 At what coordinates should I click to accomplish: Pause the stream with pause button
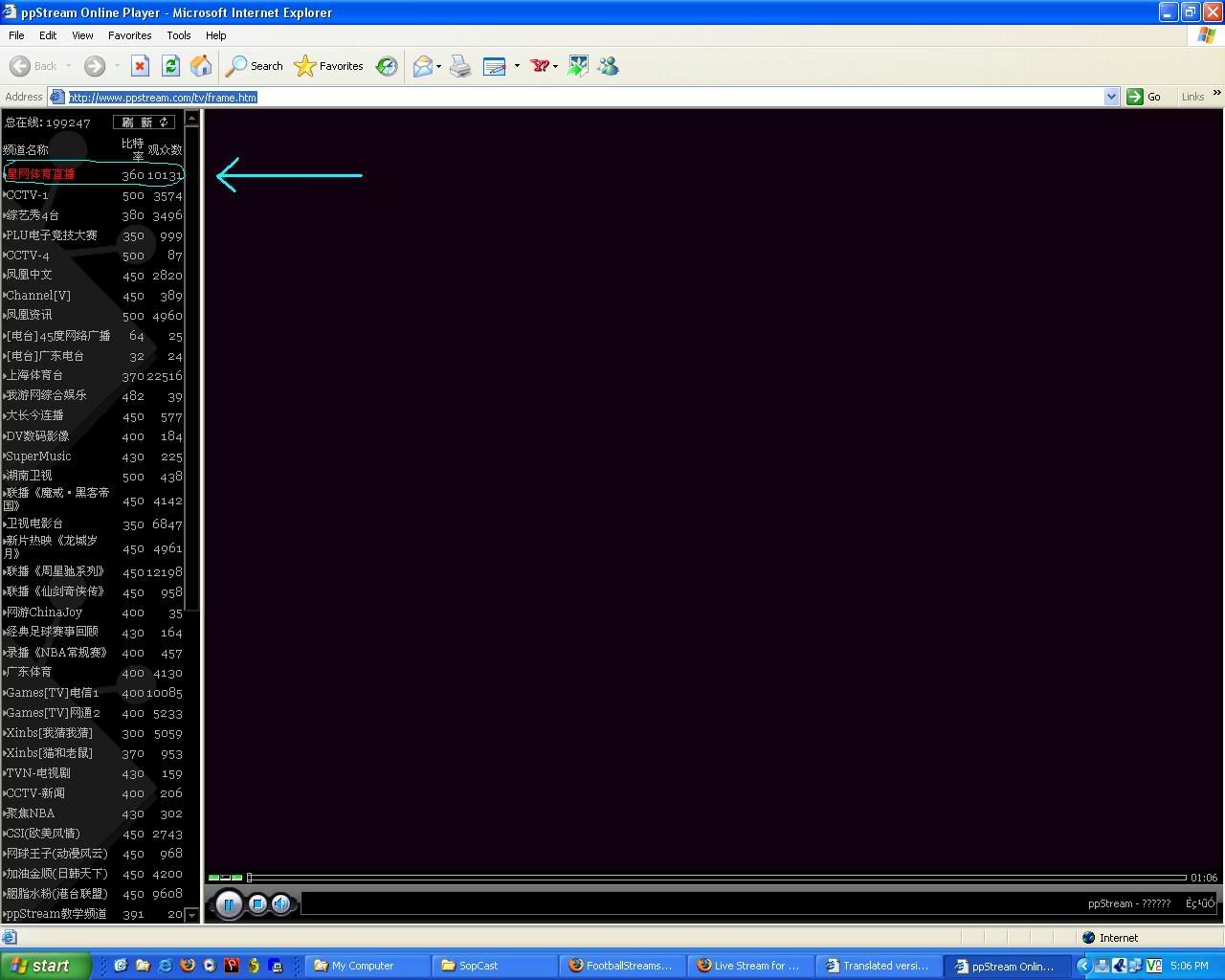pos(229,903)
